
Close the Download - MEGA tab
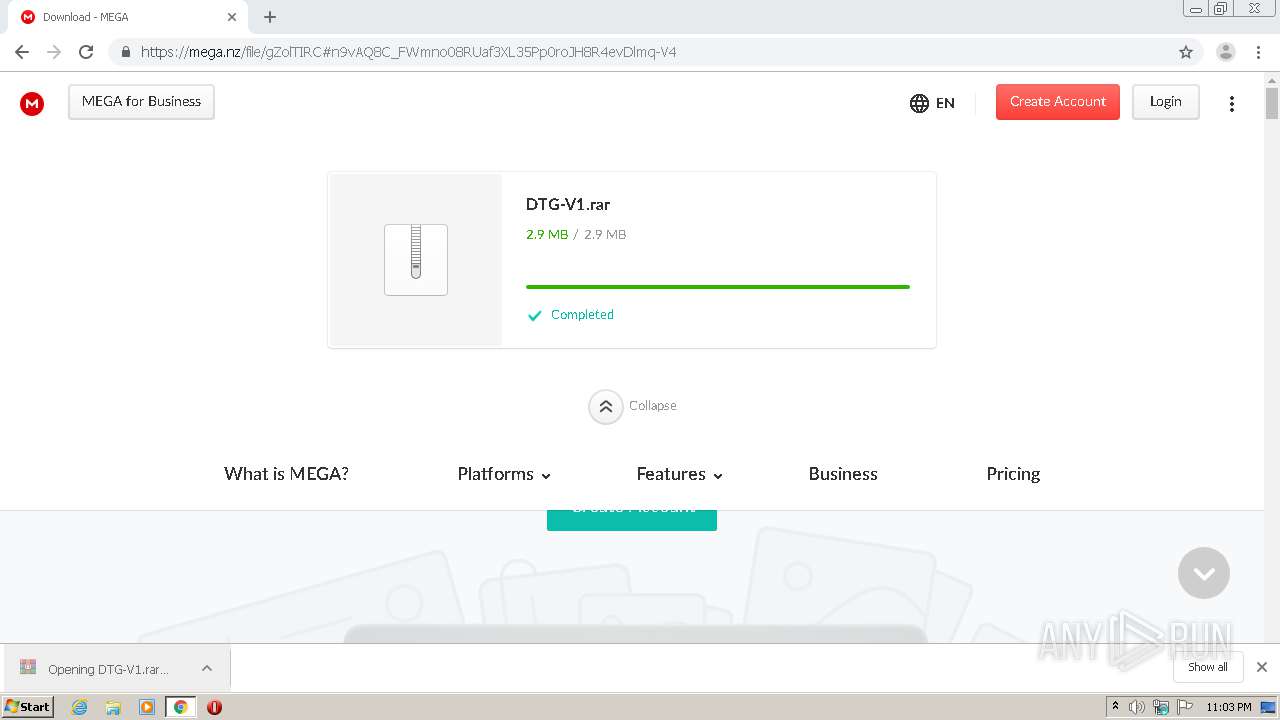tap(232, 17)
